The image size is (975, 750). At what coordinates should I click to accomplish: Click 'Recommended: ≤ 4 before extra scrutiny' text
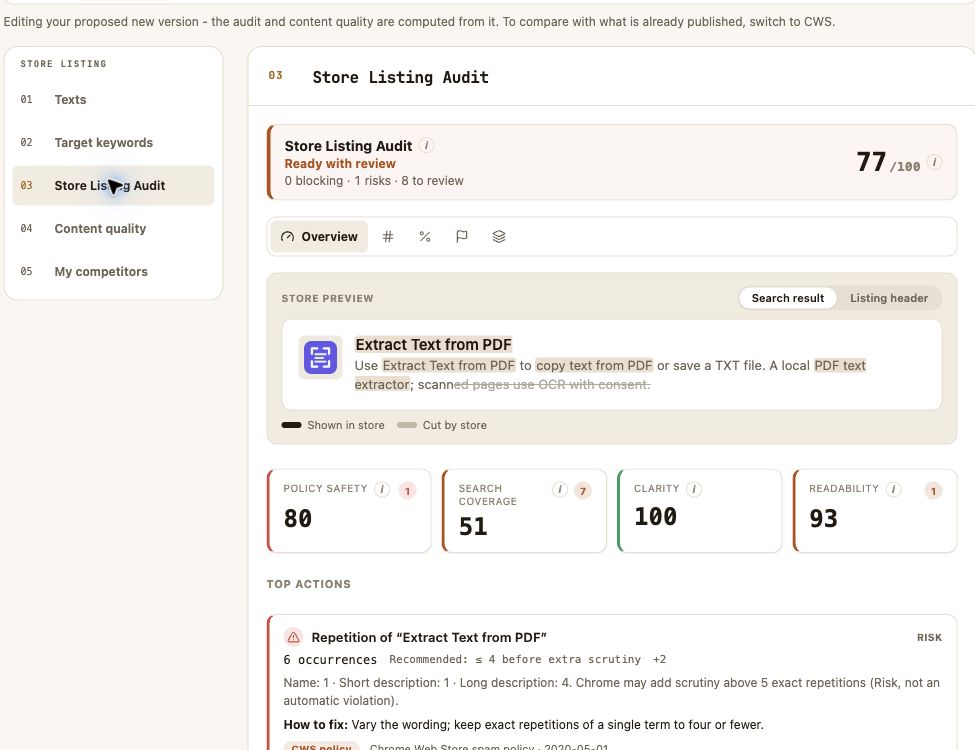coord(515,659)
